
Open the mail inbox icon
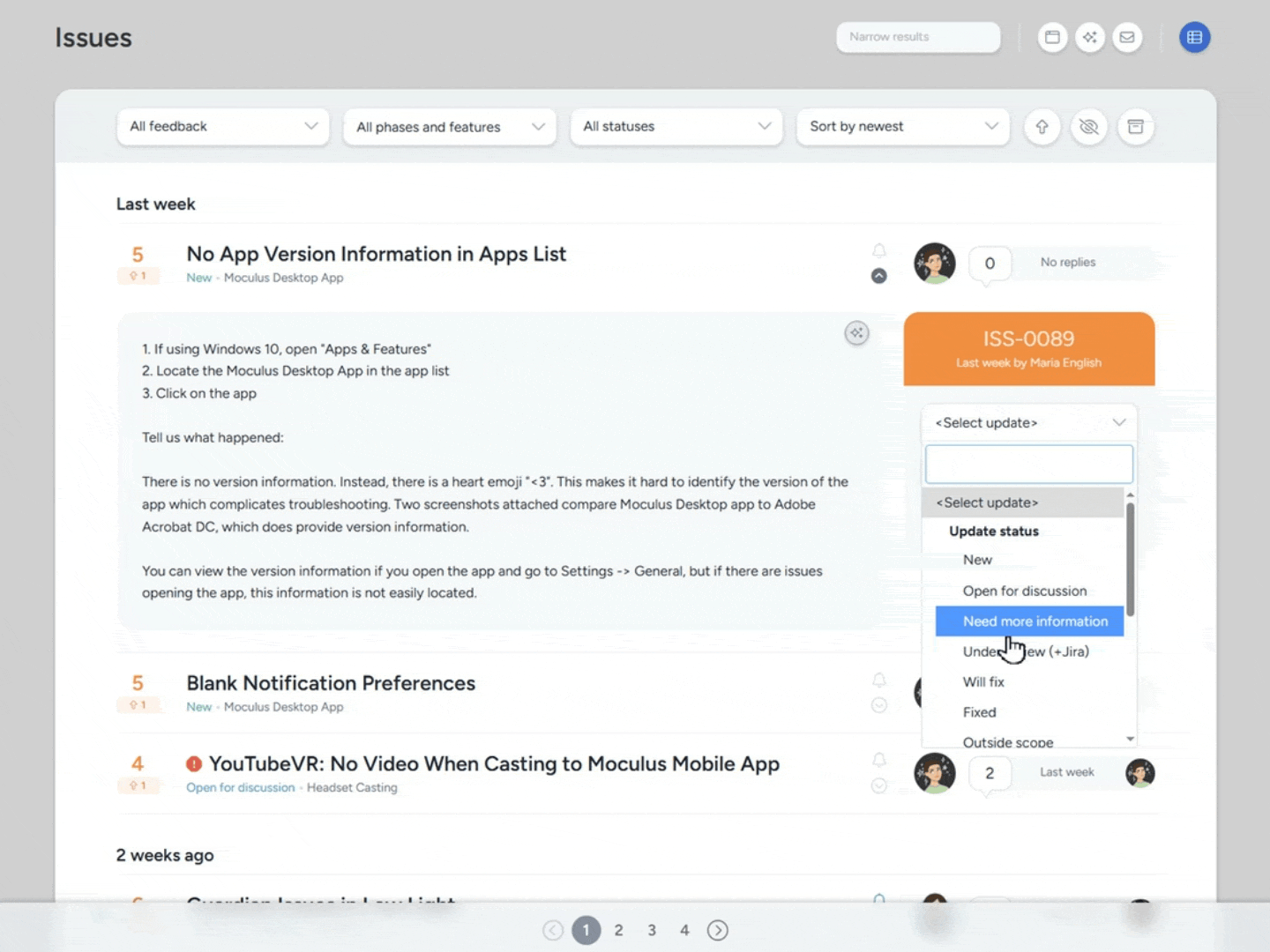pyautogui.click(x=1127, y=37)
